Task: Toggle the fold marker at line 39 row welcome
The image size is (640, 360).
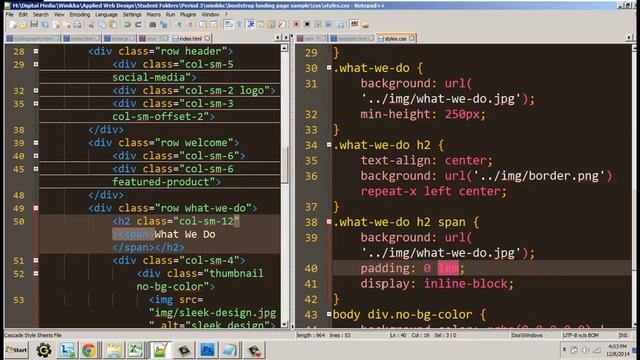Action: (x=36, y=143)
